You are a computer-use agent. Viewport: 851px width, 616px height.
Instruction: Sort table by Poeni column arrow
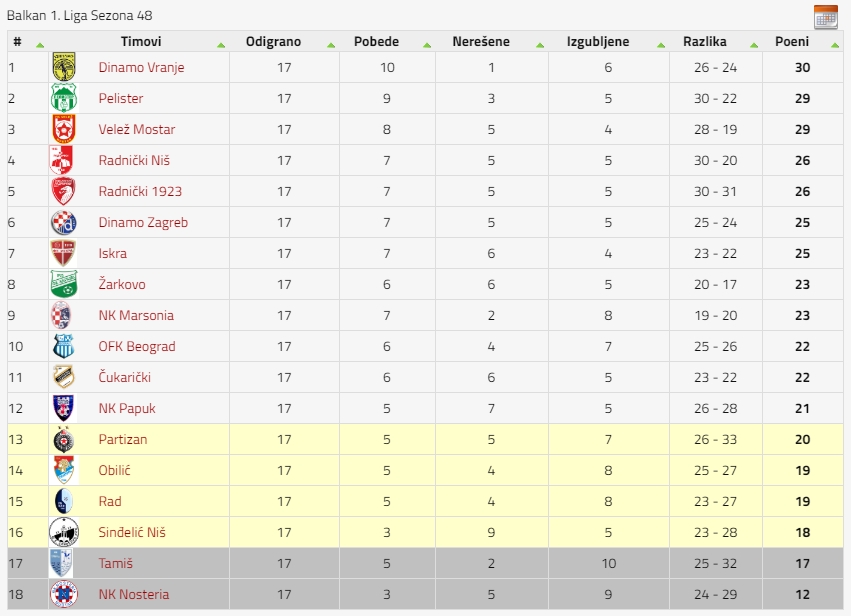835,45
